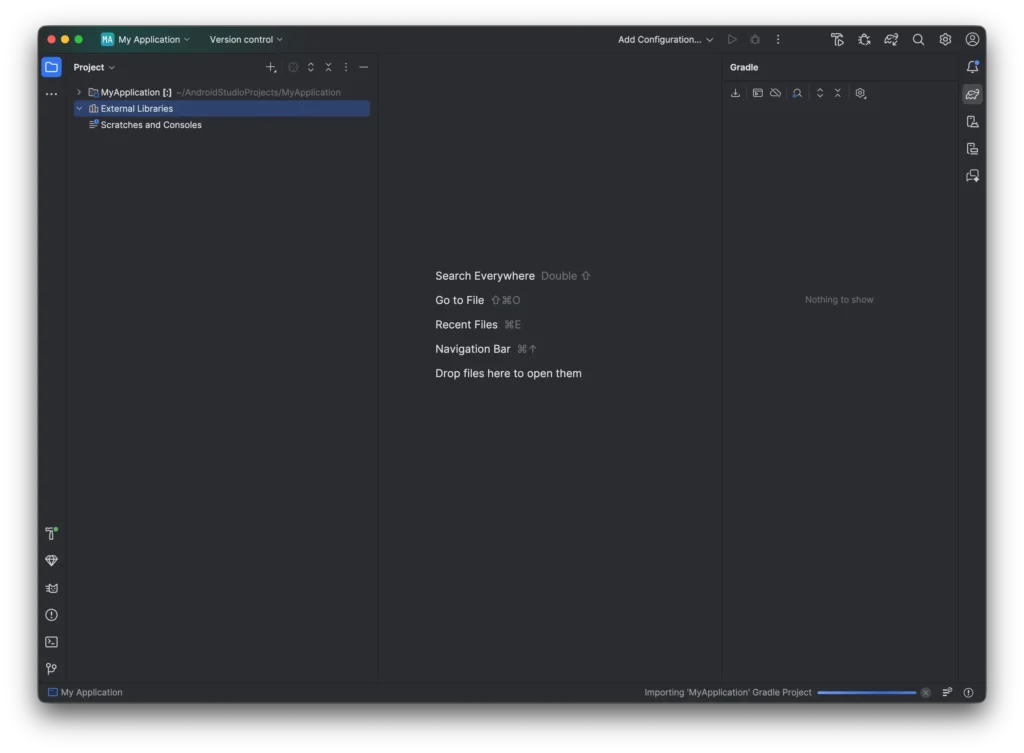Open the Terminal tool window
Viewport: 1024px width, 753px height.
coord(51,641)
